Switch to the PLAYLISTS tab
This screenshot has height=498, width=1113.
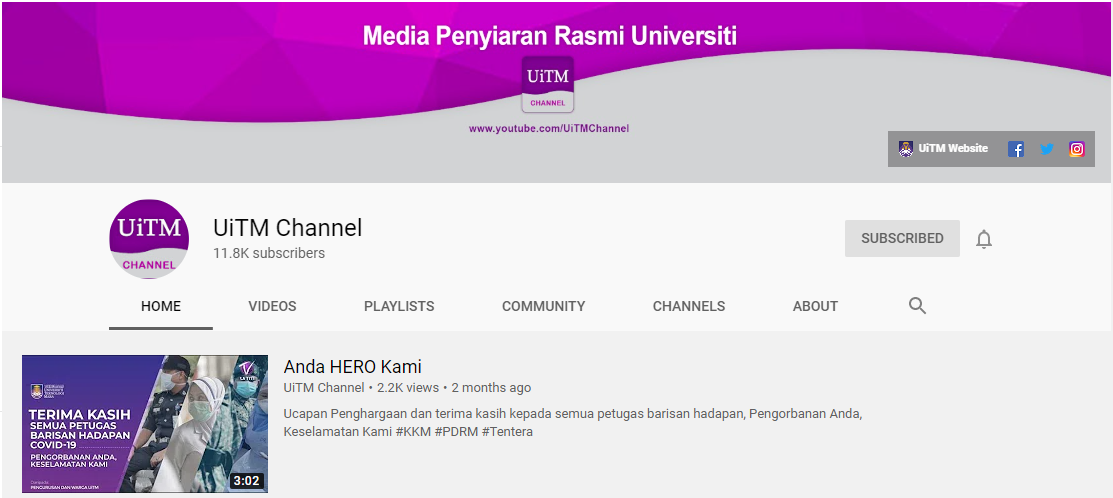399,306
